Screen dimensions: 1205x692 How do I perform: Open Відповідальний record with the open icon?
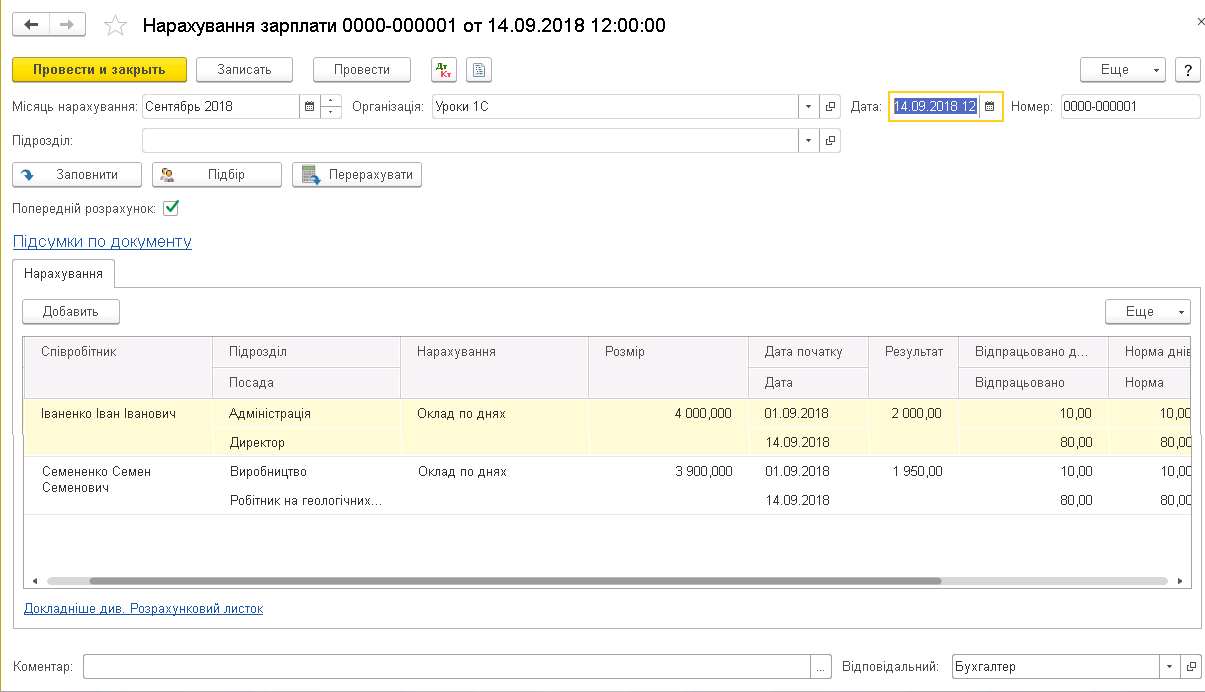(1190, 666)
